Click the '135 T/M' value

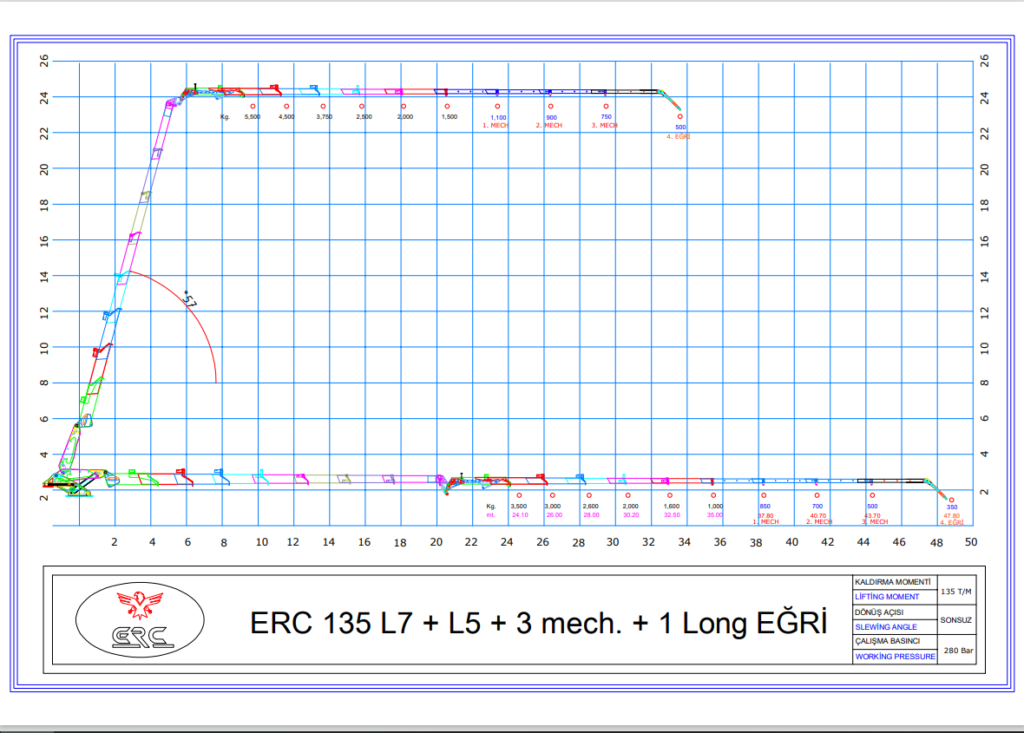pyautogui.click(x=956, y=591)
